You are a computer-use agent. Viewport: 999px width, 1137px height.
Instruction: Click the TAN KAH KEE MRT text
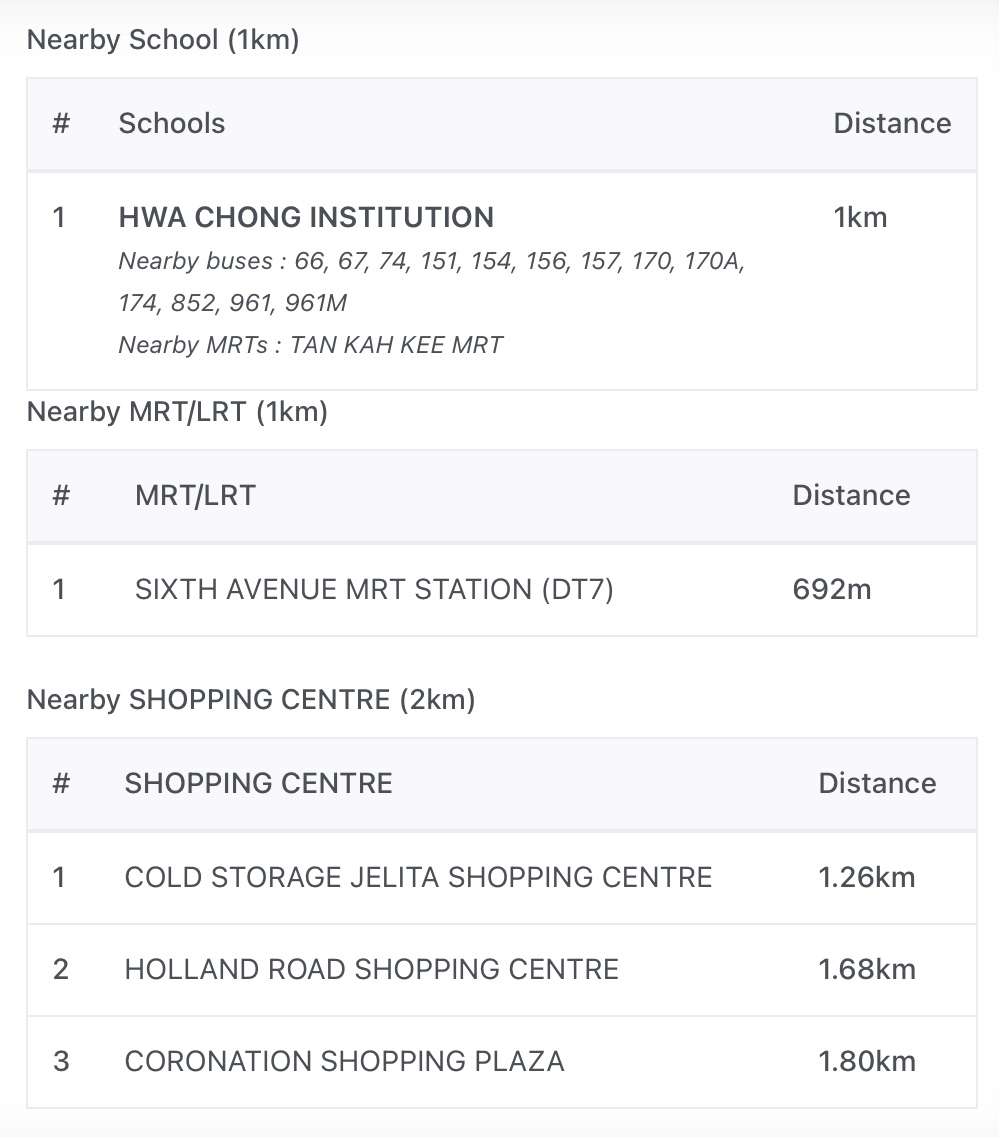click(396, 345)
